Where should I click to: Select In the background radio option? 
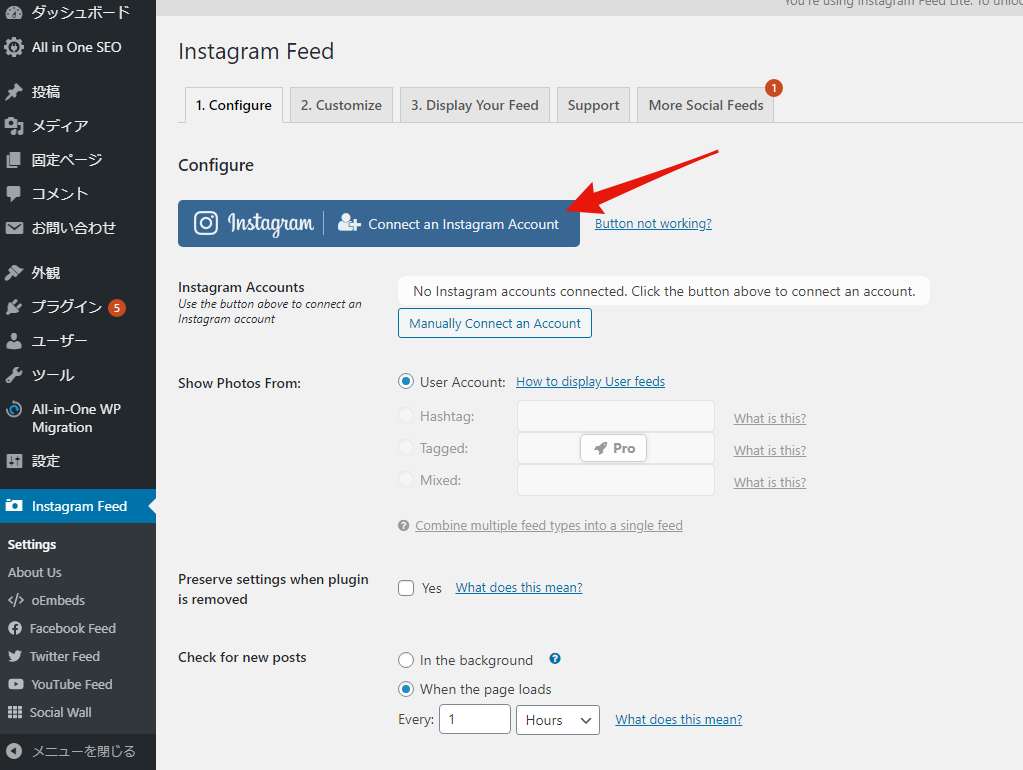coord(406,660)
